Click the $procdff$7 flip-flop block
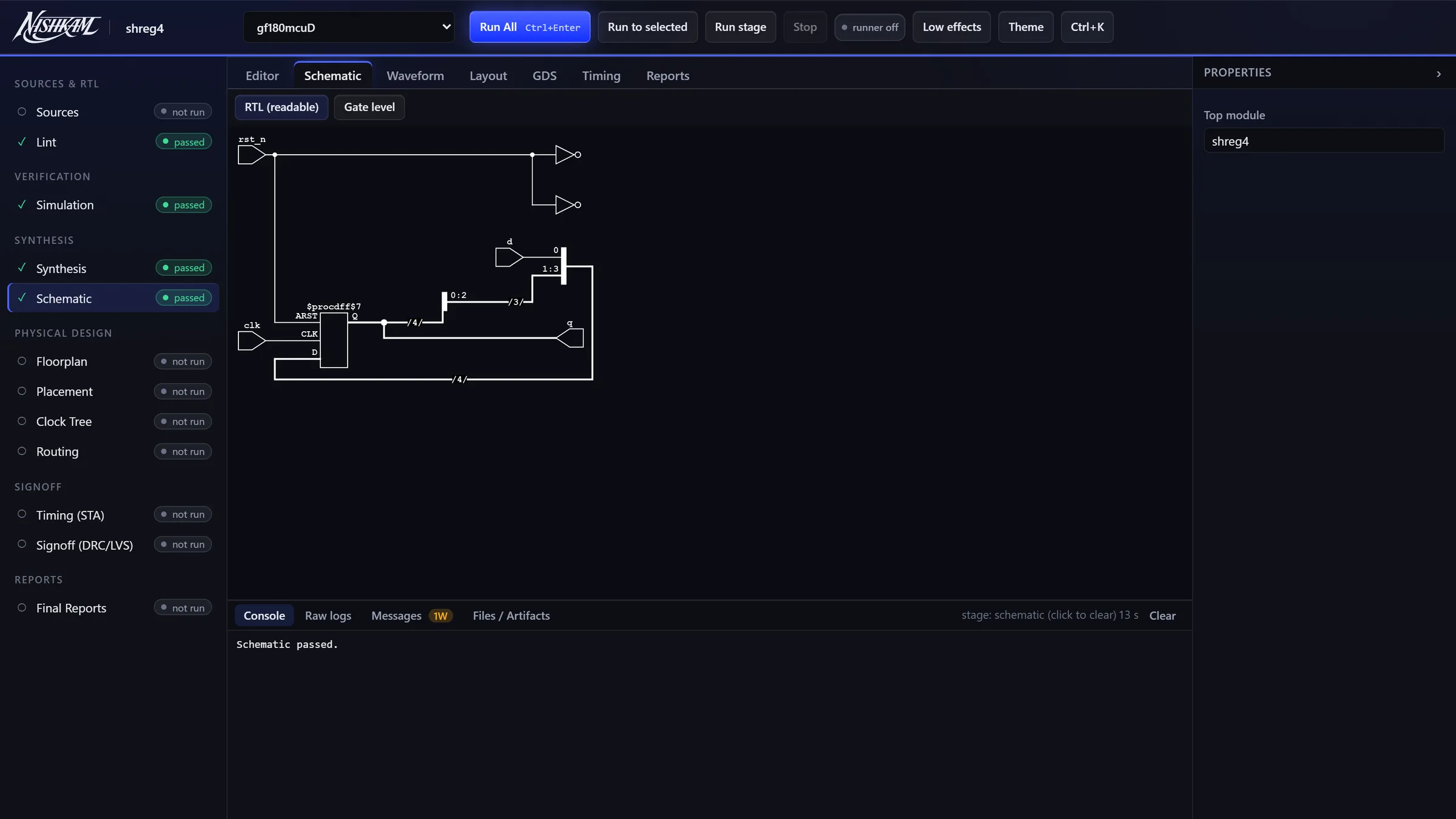Screen dimensions: 1456x819 (334, 340)
